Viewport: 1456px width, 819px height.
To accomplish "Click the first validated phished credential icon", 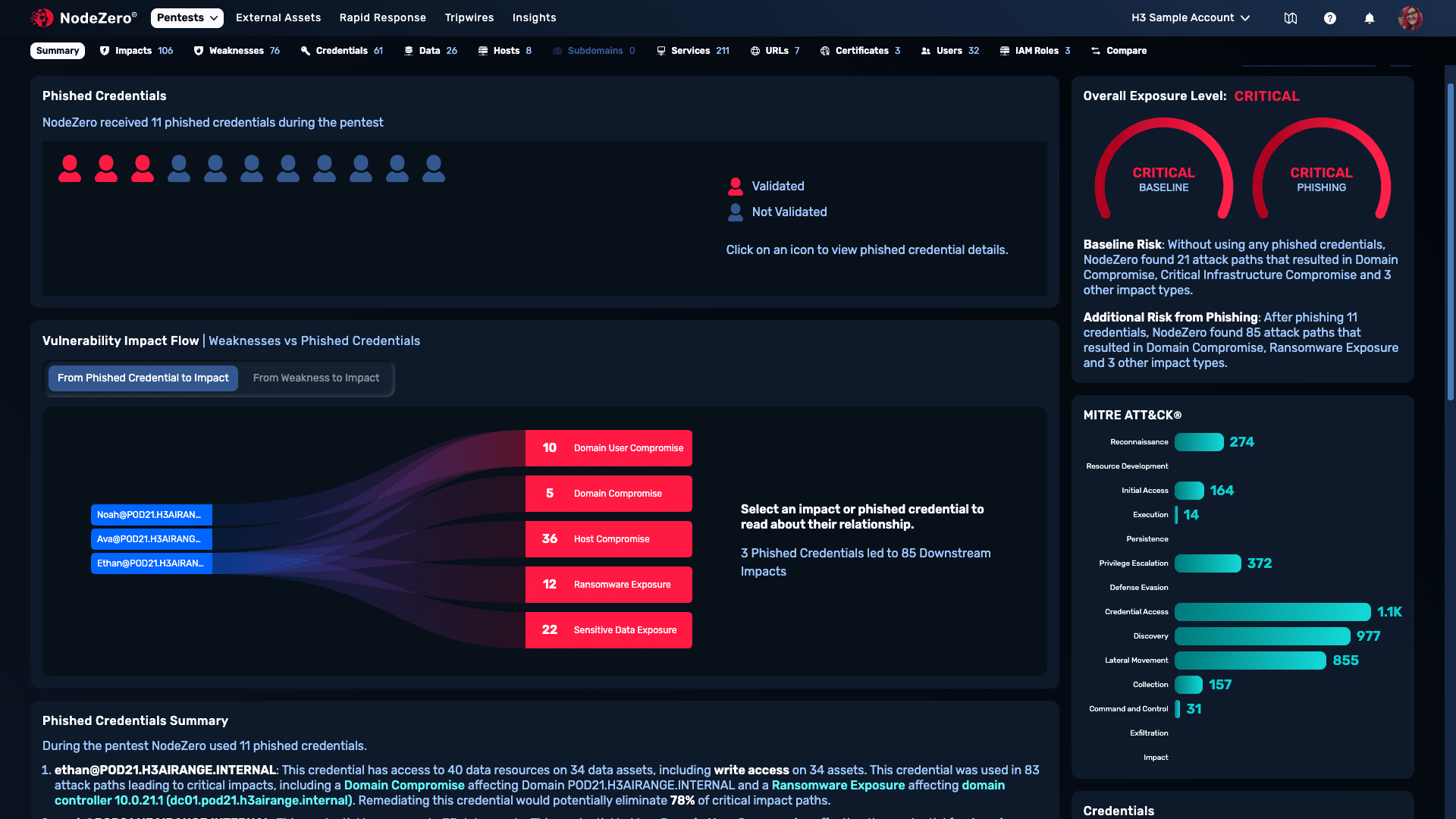I will click(x=70, y=168).
